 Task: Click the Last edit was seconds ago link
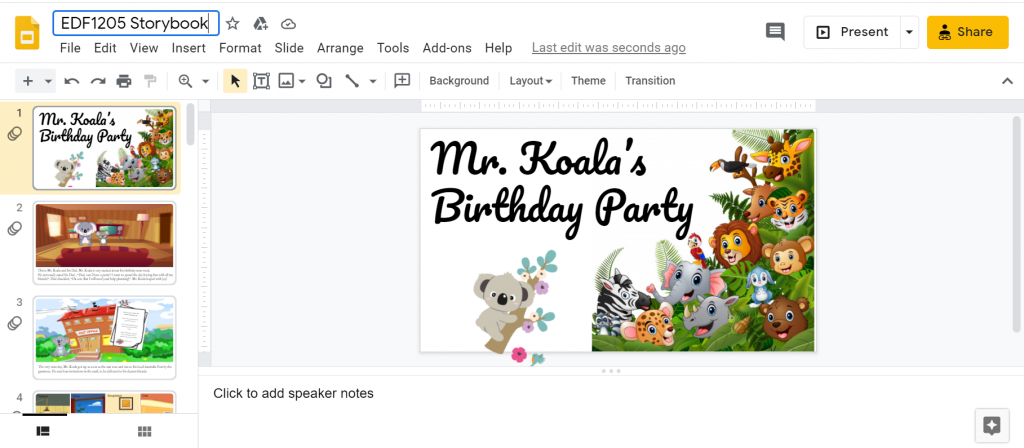coord(609,48)
